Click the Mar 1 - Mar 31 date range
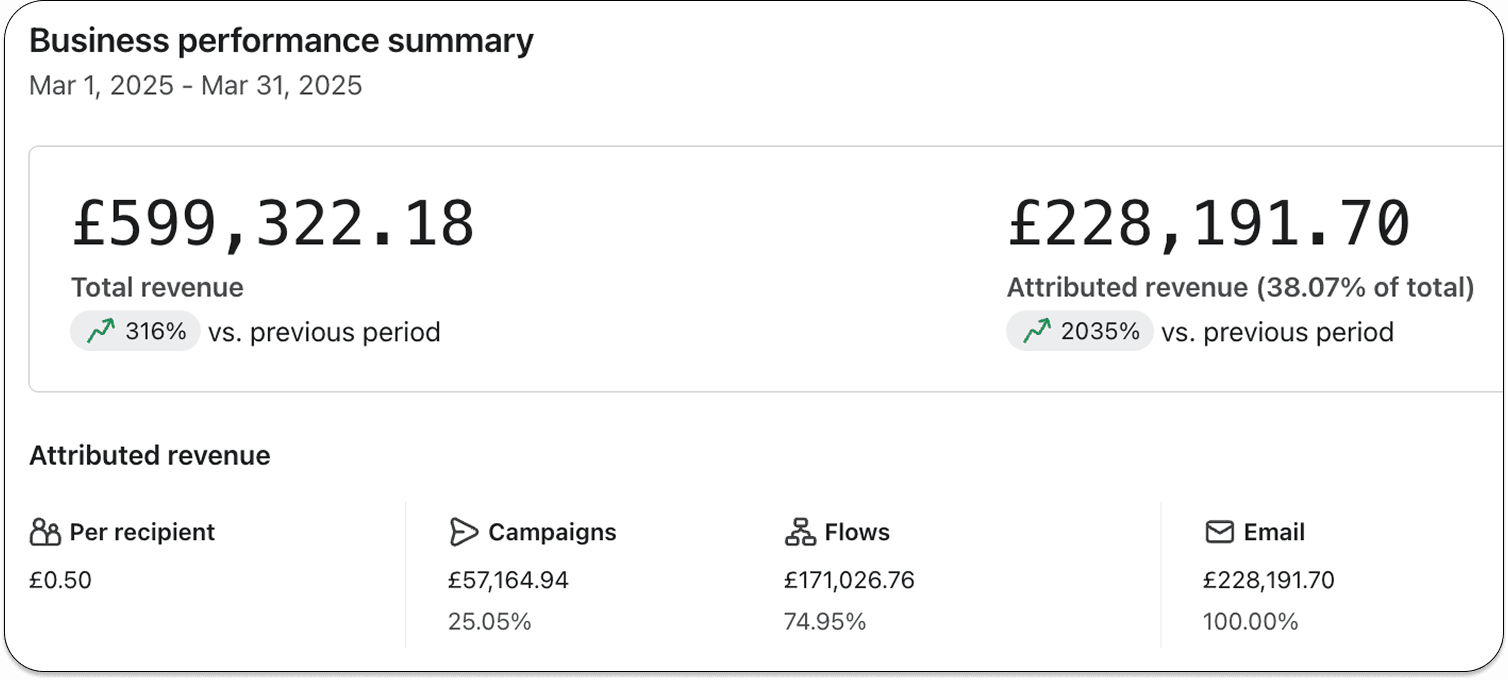1508x680 pixels. [x=196, y=85]
